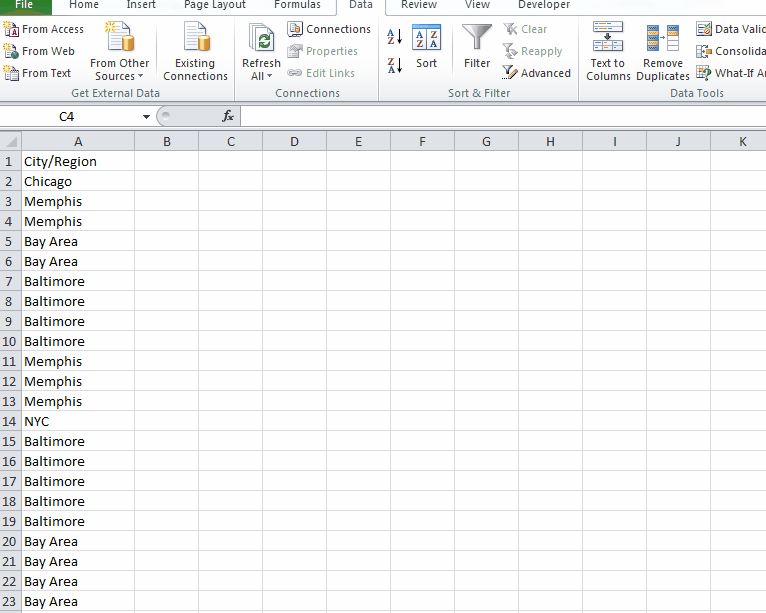Select Bay Area in row 23
This screenshot has width=766, height=613.
(78, 602)
